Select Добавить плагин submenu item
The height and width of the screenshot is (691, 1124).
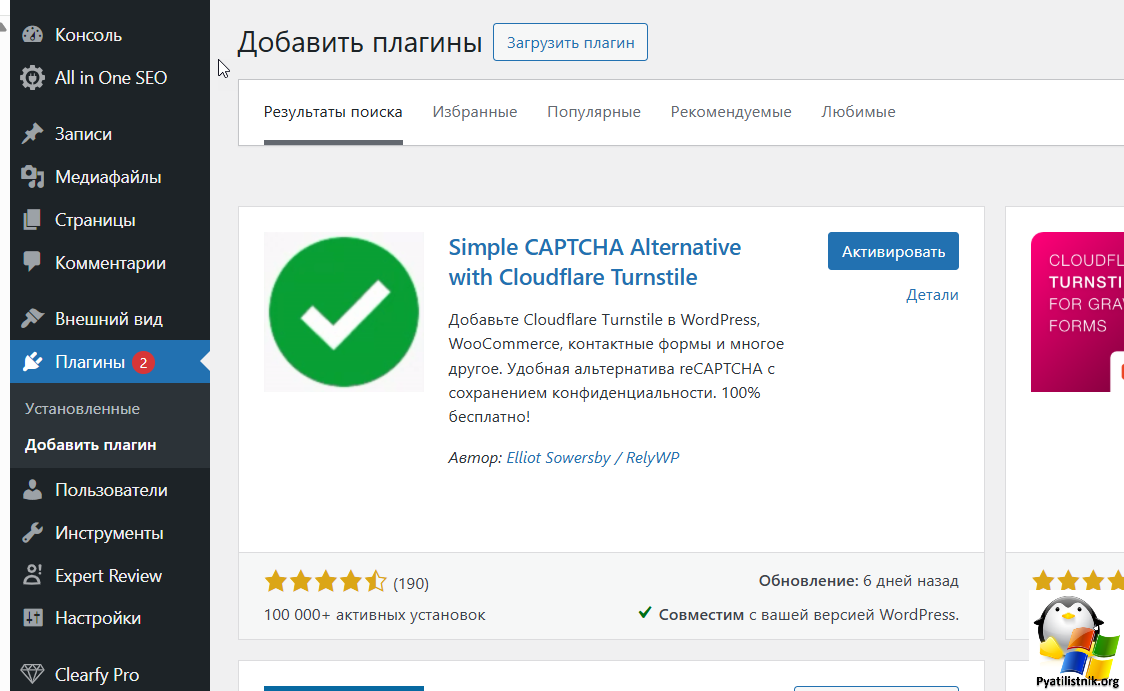90,445
